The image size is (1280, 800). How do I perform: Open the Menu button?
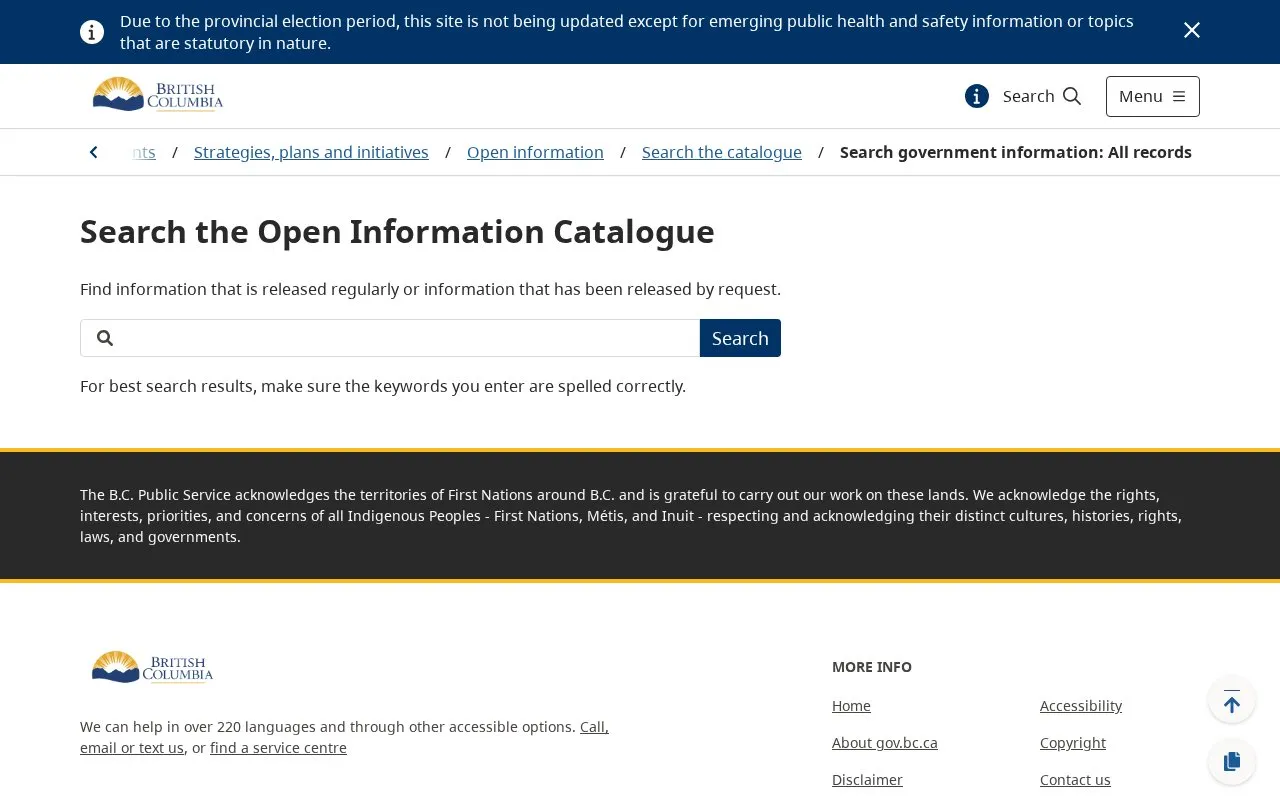(x=1152, y=96)
